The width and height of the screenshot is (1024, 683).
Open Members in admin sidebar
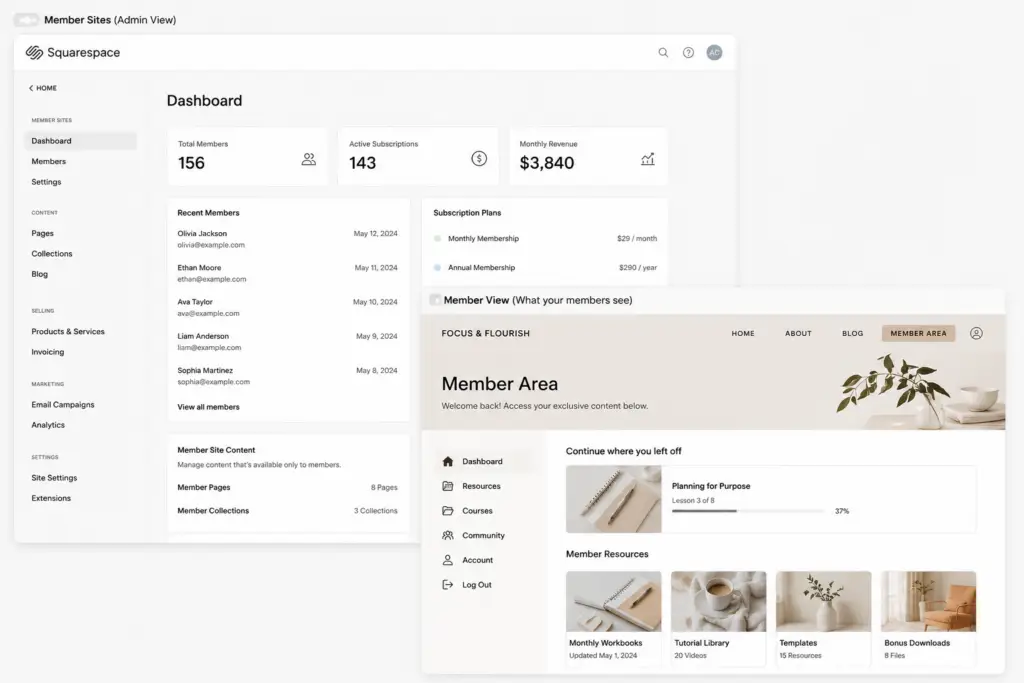(x=48, y=161)
